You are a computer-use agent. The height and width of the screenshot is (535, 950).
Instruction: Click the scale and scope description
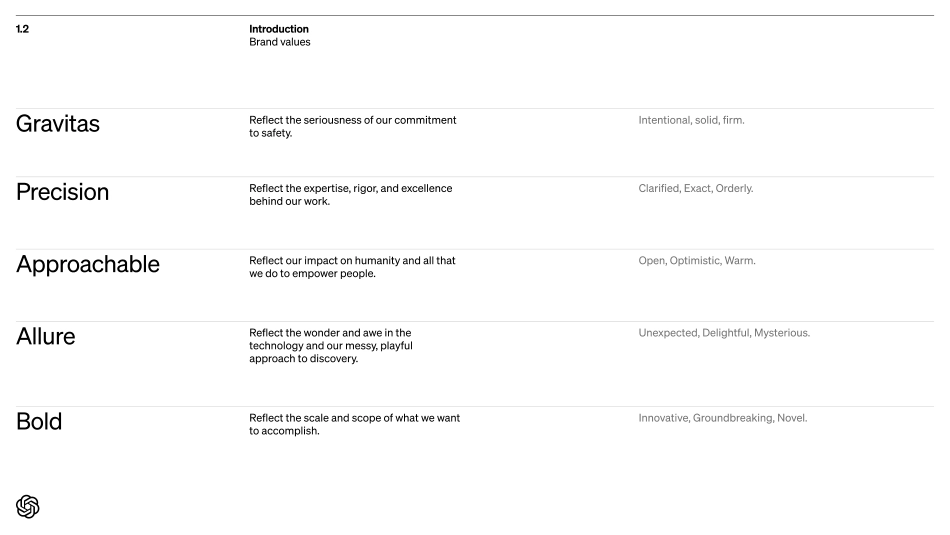[354, 424]
